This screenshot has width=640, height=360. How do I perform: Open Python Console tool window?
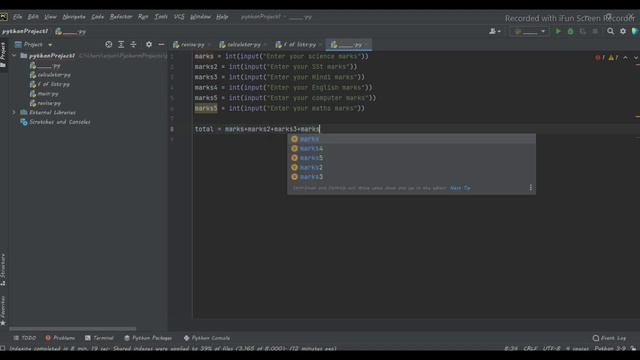207,338
